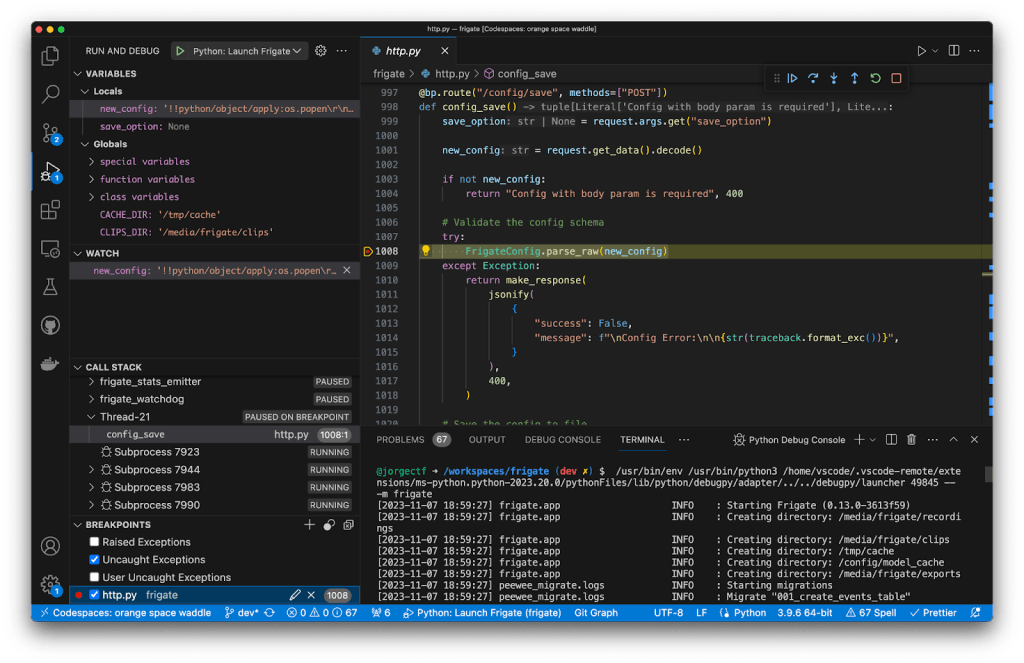Click frigate folder in breadcrumb

point(389,74)
